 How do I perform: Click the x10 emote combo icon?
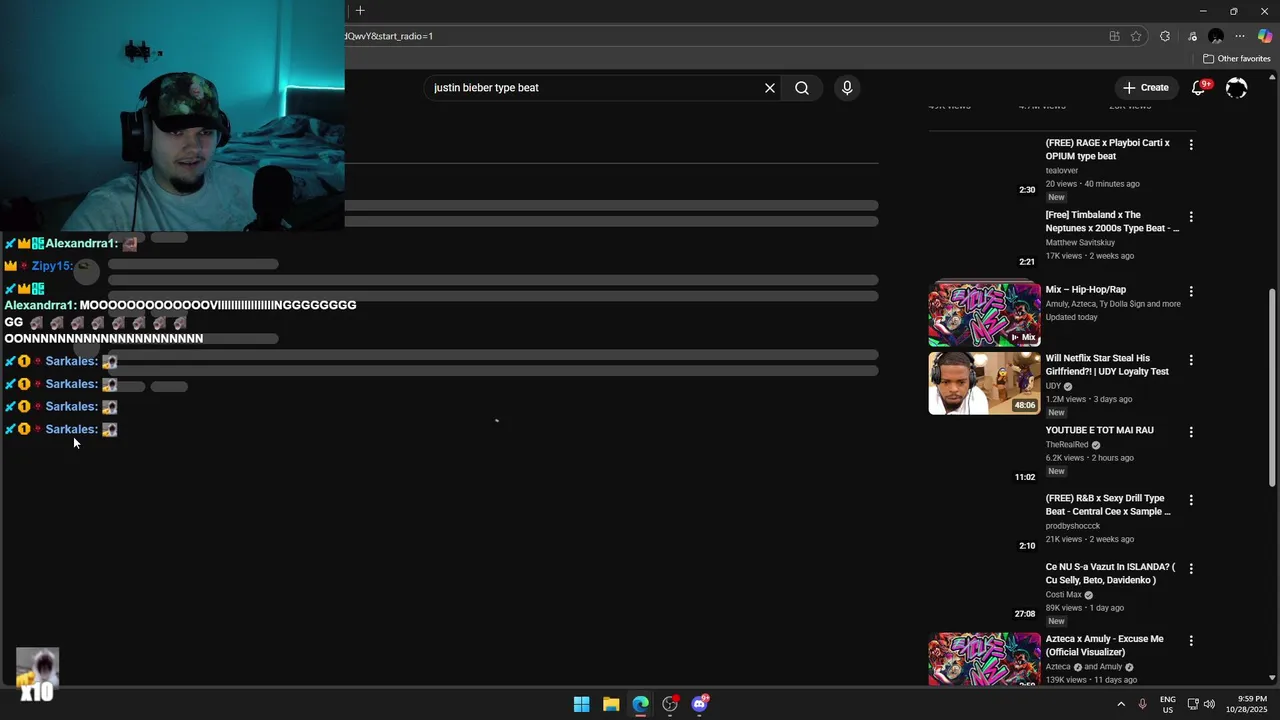37,673
